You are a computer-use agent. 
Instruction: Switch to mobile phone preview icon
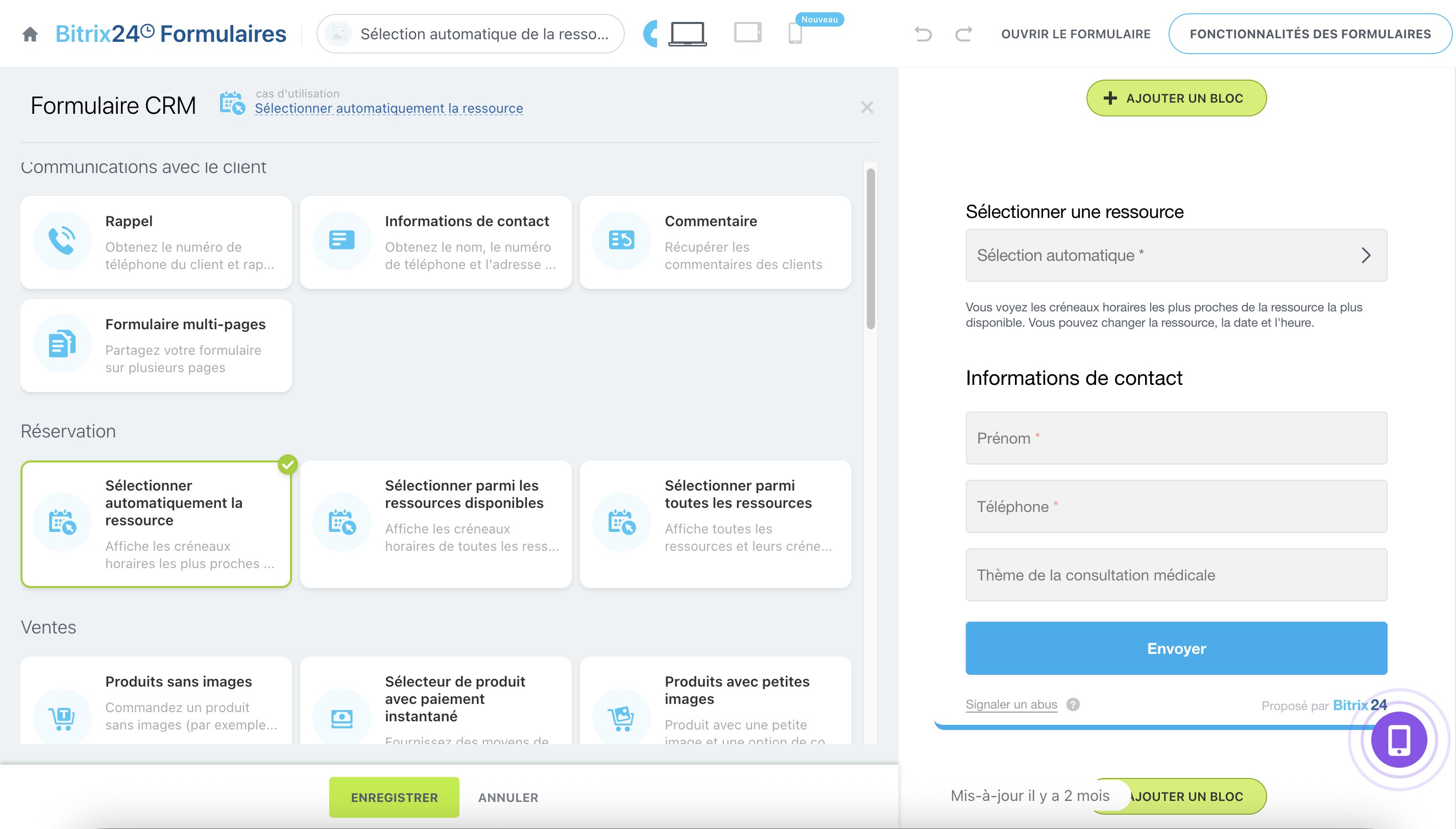coord(795,34)
